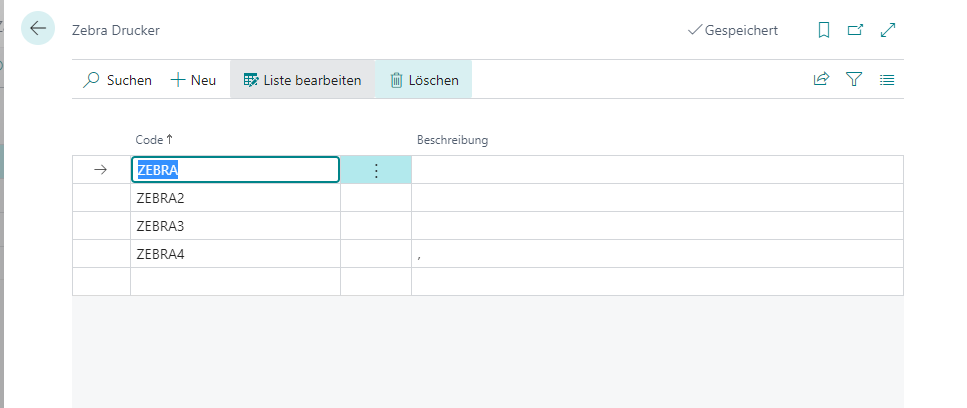Click the ZEBRA4 code cell
The height and width of the screenshot is (408, 967).
pos(236,254)
